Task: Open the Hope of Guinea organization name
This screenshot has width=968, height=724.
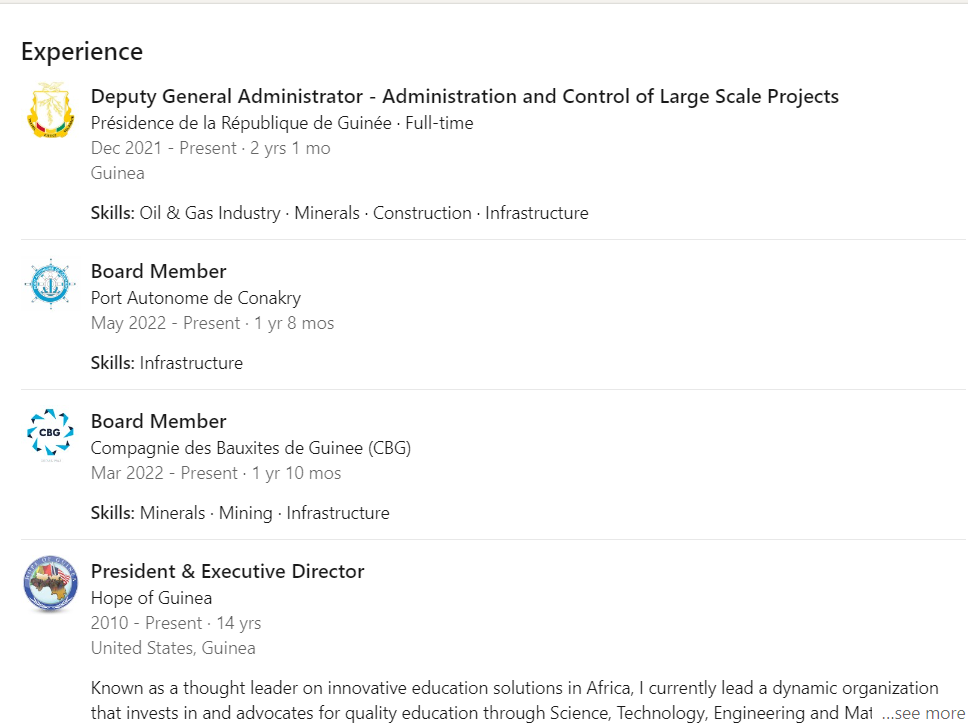Action: (151, 598)
